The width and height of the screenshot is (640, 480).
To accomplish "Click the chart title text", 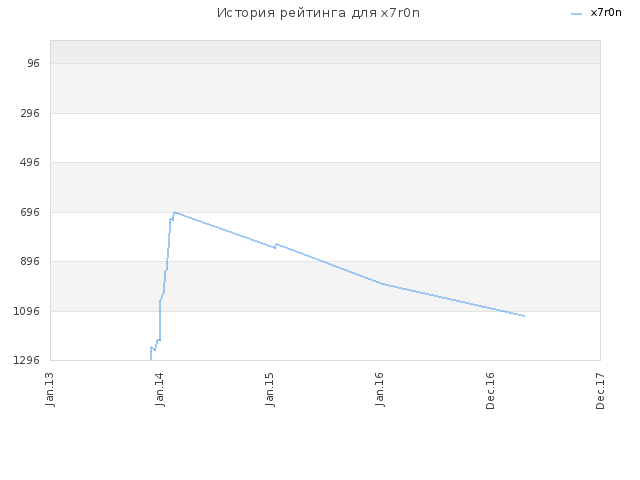I will tap(318, 13).
